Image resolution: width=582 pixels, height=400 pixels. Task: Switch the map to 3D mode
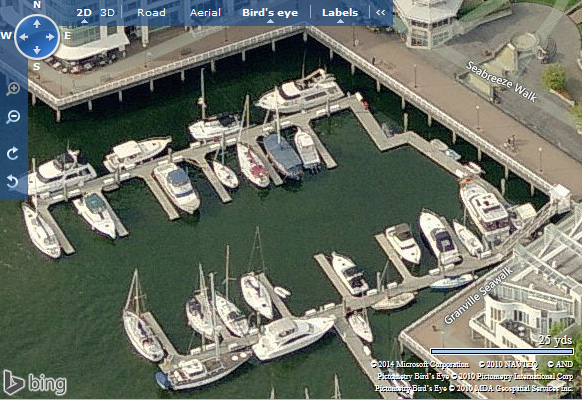click(108, 13)
